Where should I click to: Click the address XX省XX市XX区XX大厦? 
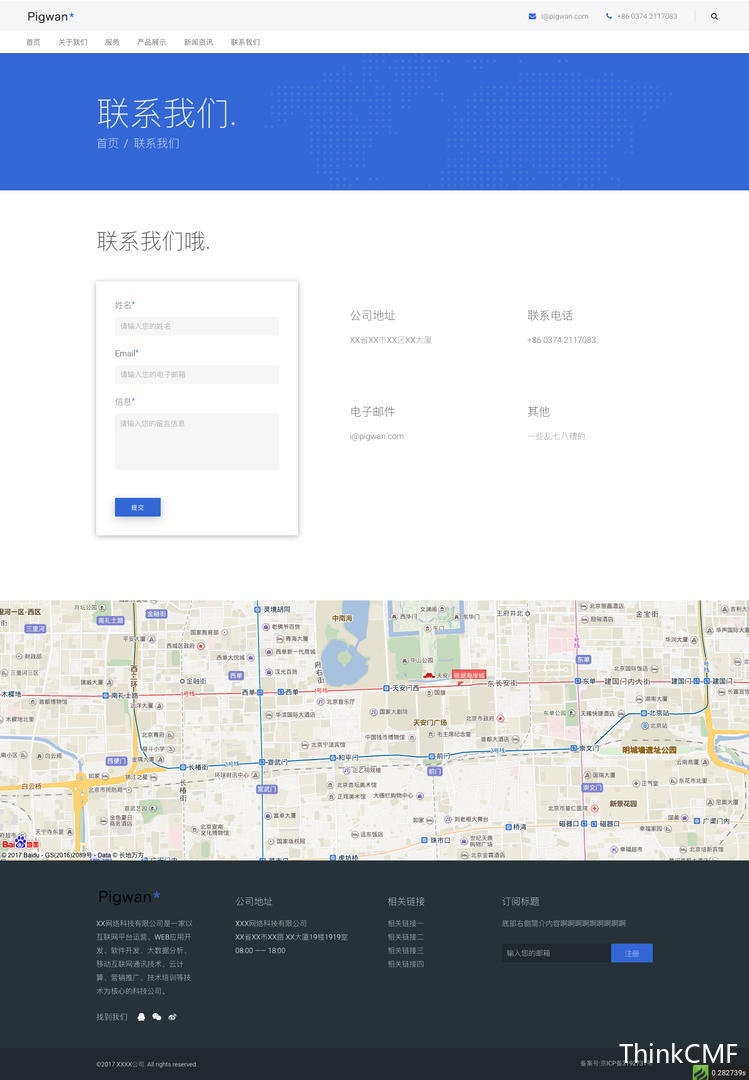(x=391, y=340)
